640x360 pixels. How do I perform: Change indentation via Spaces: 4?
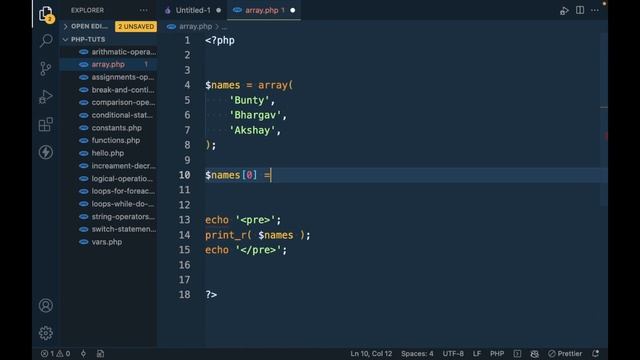417,353
